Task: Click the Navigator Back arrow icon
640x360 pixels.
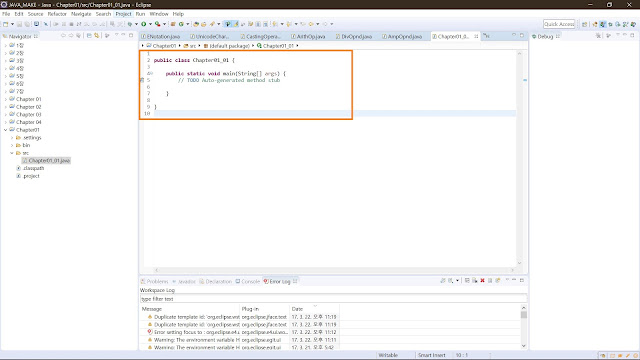Action: coord(63,36)
